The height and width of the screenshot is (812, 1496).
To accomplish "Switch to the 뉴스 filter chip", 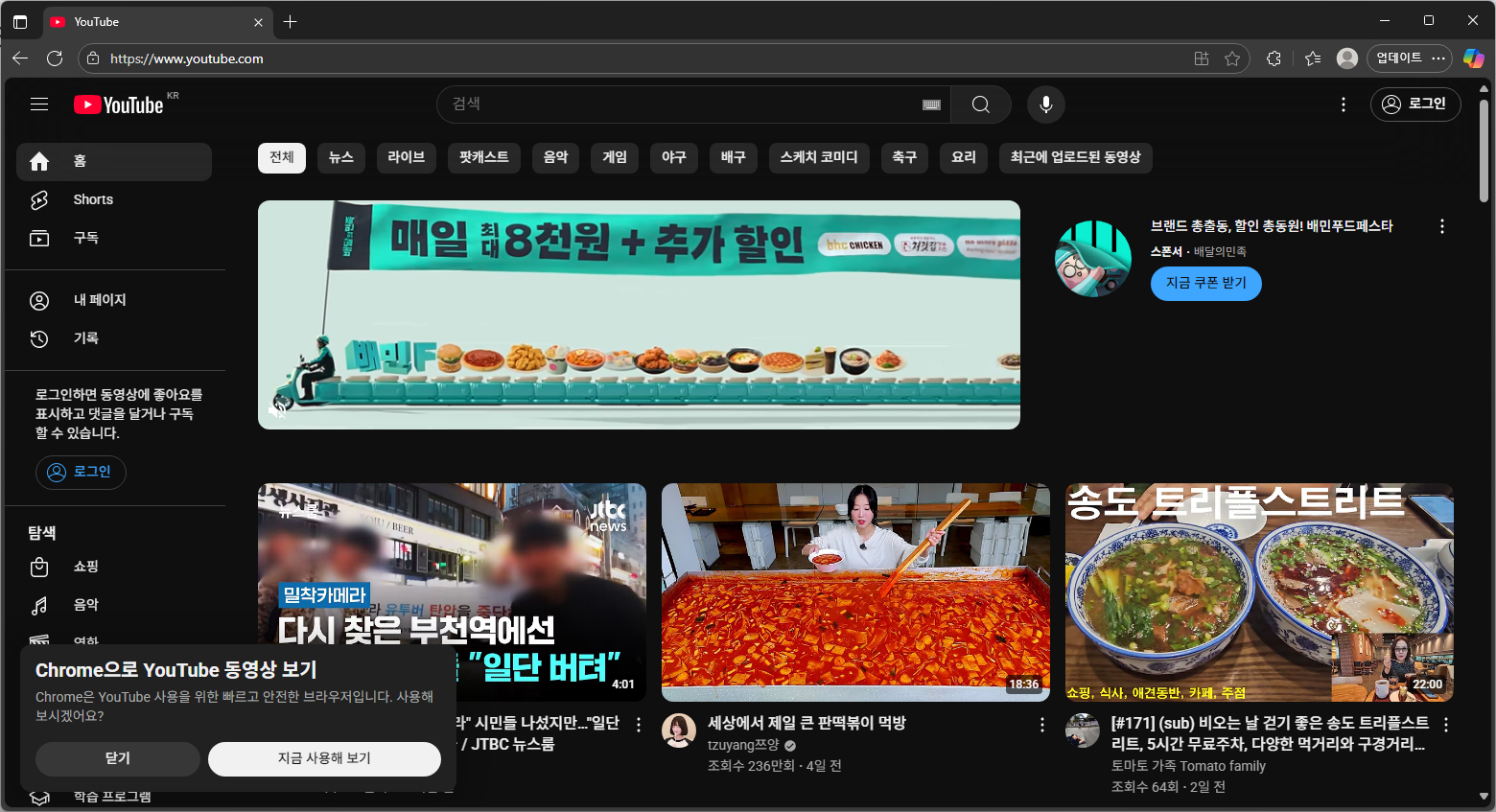I will click(340, 158).
